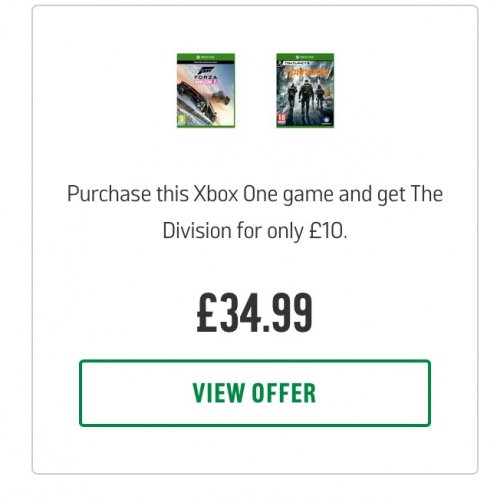Click the agents on The Division cover art
This screenshot has width=497, height=500.
click(x=306, y=97)
